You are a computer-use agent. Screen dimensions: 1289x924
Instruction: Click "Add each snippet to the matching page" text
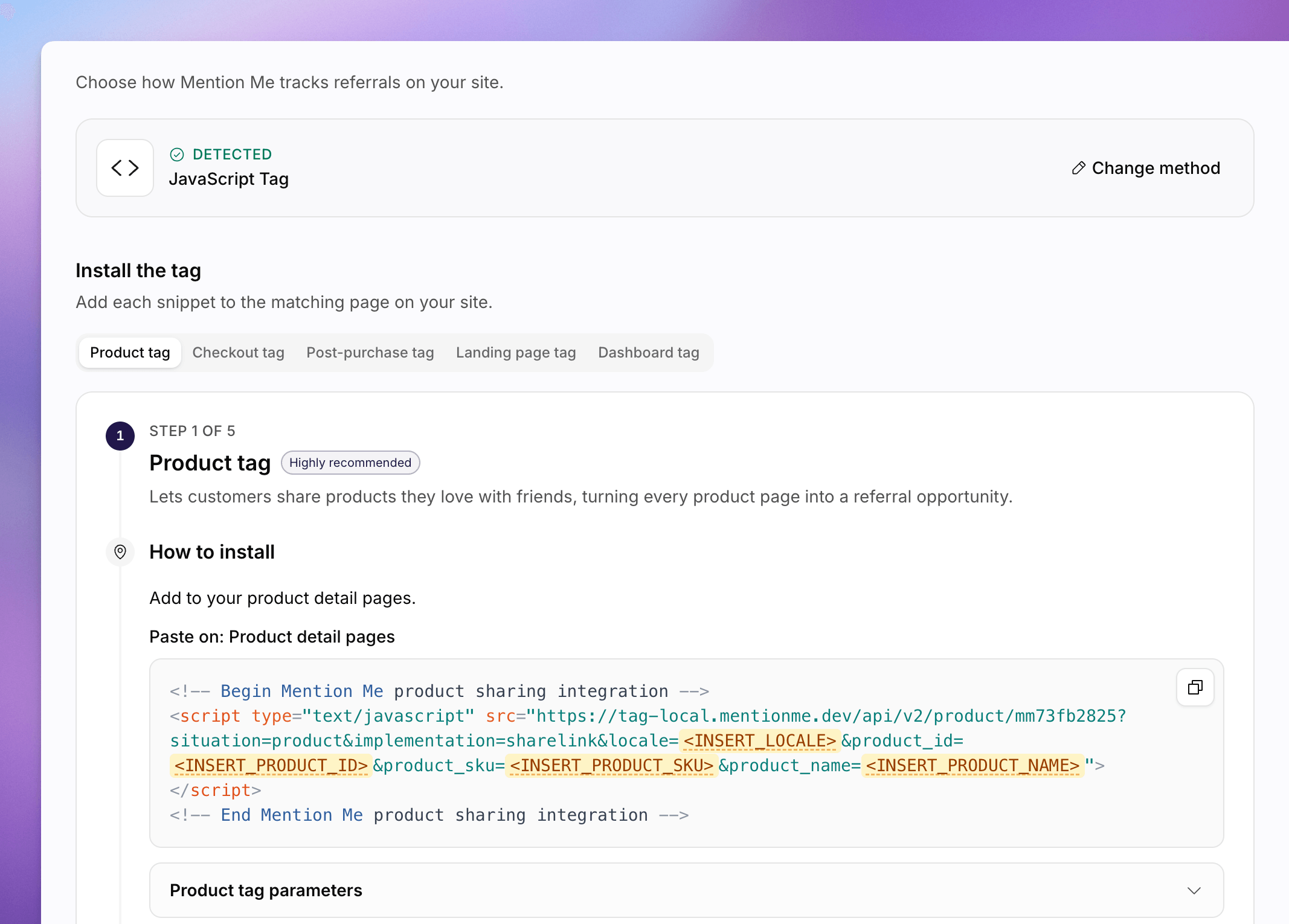point(284,302)
